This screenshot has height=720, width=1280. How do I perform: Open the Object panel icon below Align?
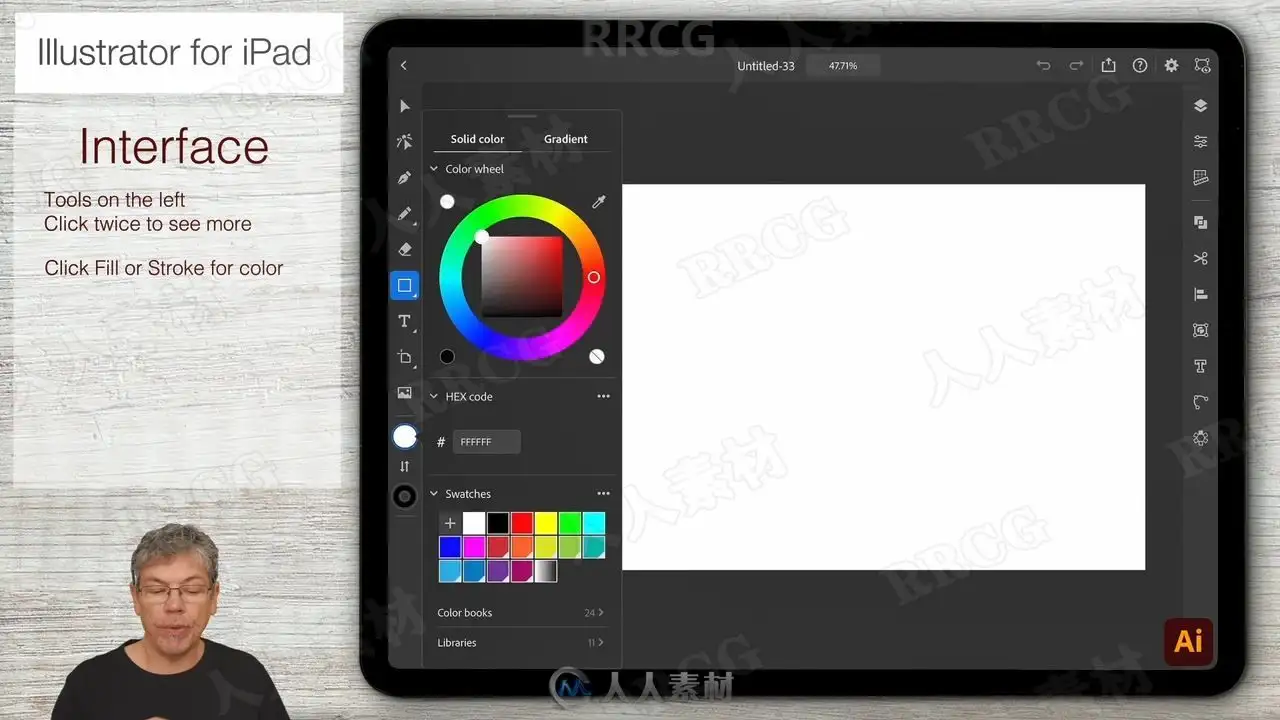1200,330
